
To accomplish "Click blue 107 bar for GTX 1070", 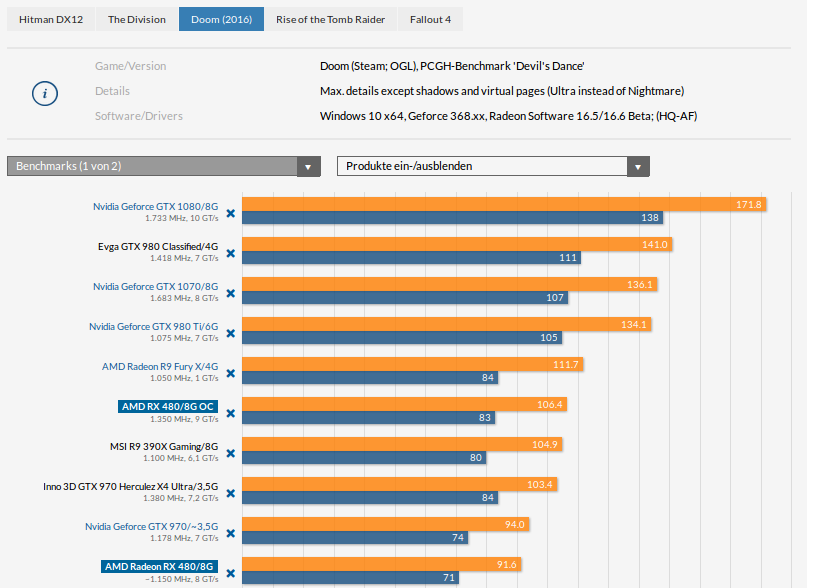I will click(406, 297).
